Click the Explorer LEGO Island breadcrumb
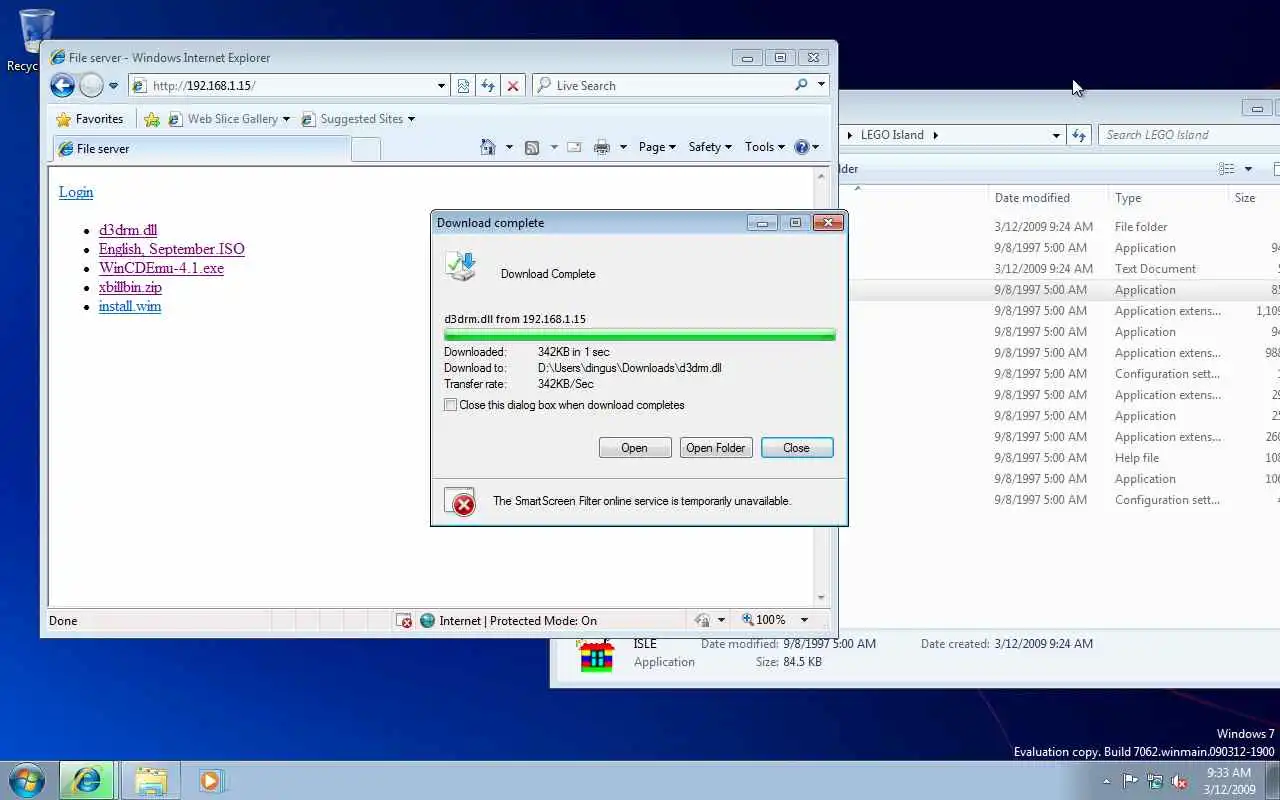This screenshot has height=800, width=1280. click(893, 135)
